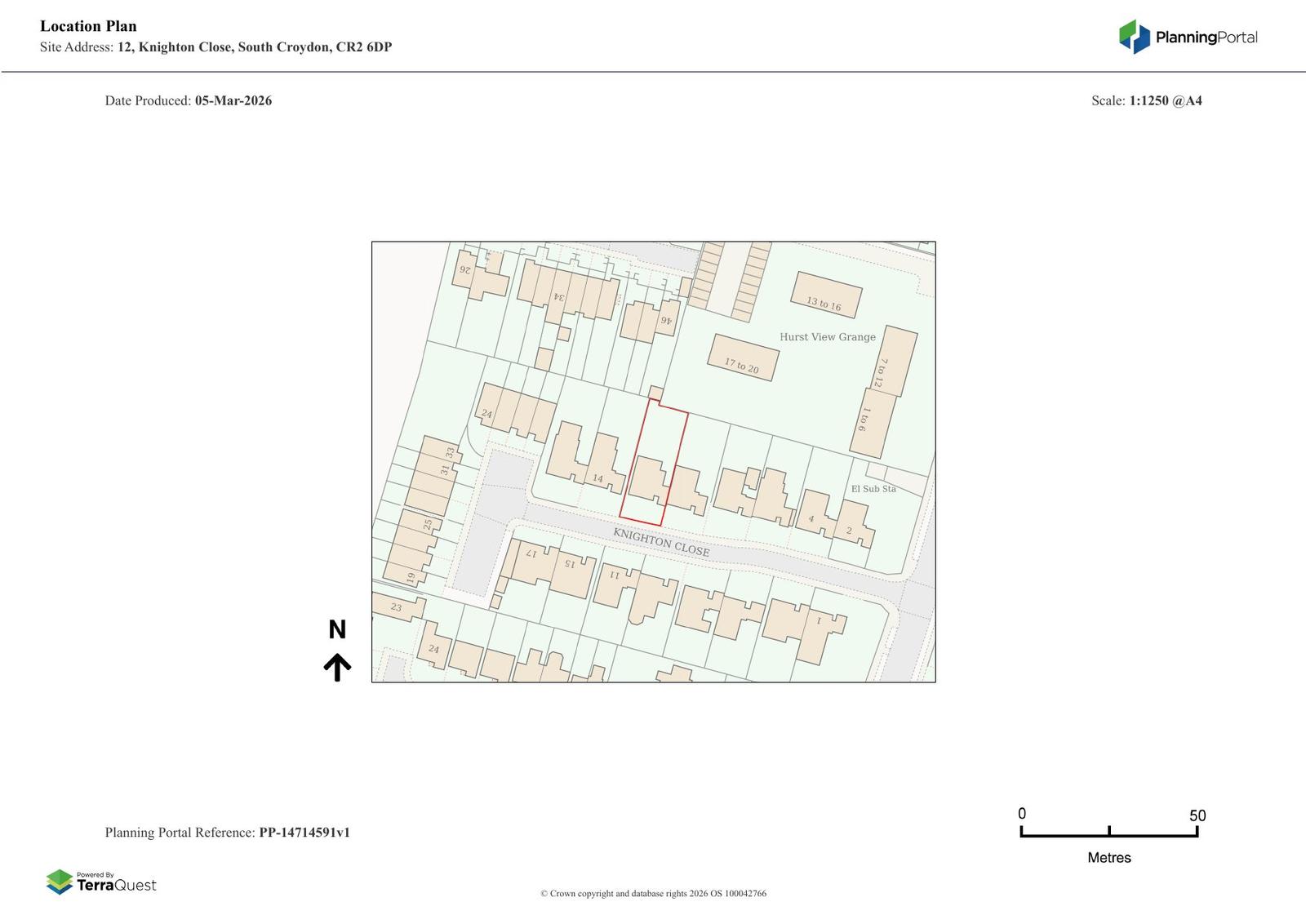Click the Knighton Close street label
Screen dimensions: 1306x924
pos(661,542)
